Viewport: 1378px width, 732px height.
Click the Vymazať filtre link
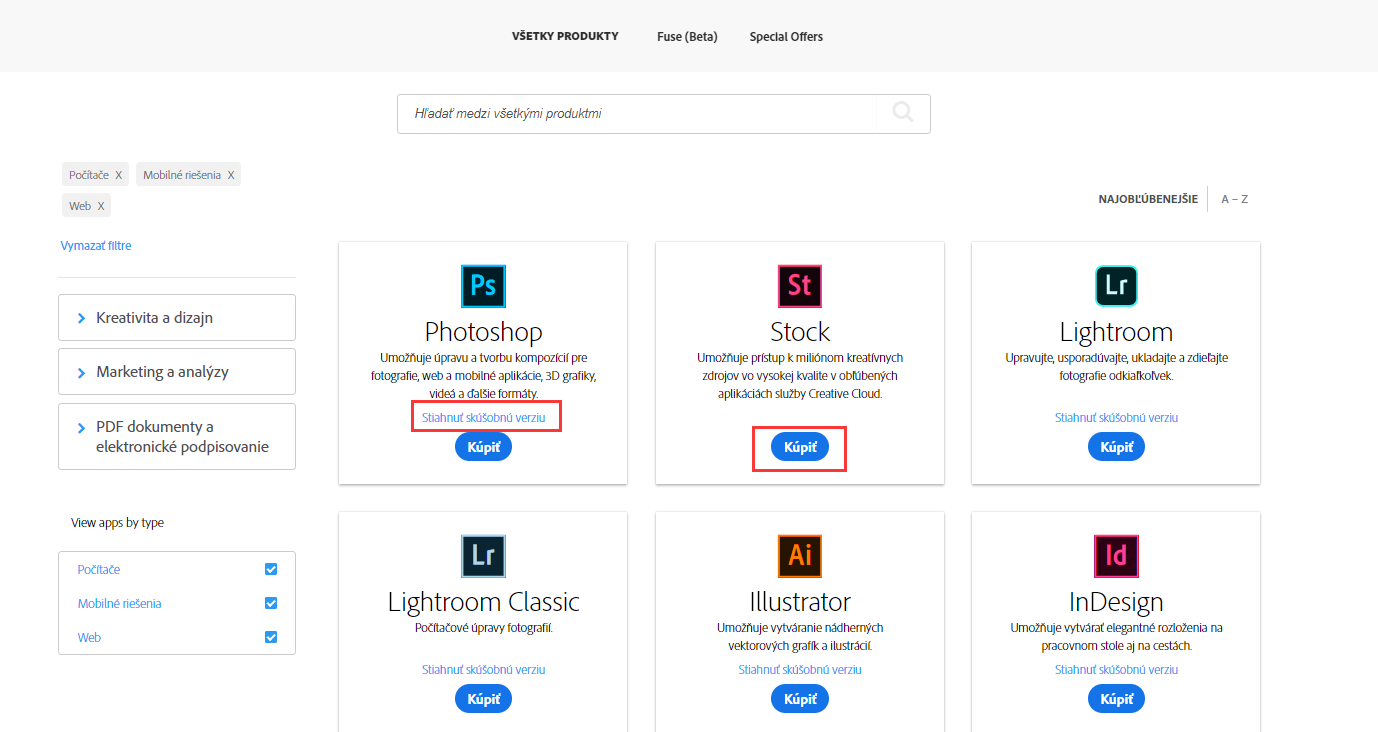pos(96,246)
